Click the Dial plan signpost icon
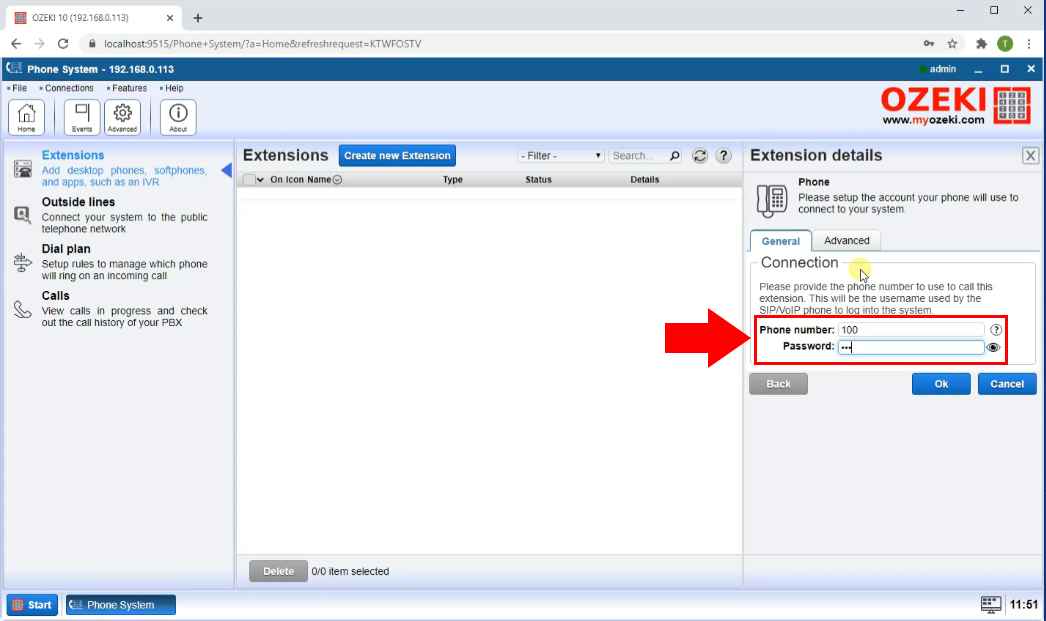1046x621 pixels. 23,263
